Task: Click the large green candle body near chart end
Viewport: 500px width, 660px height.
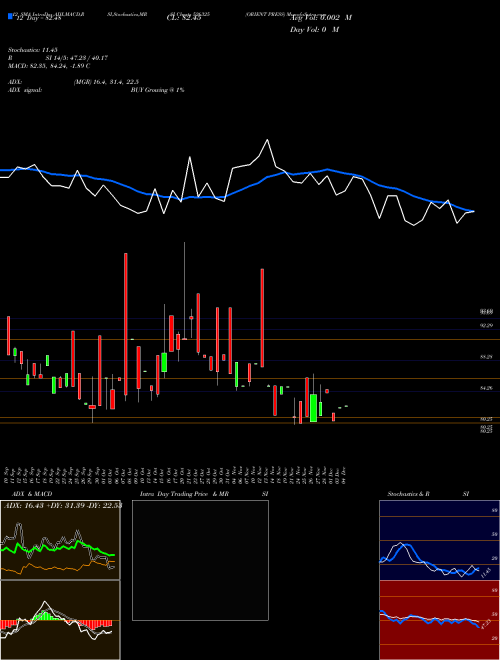Action: [x=313, y=408]
